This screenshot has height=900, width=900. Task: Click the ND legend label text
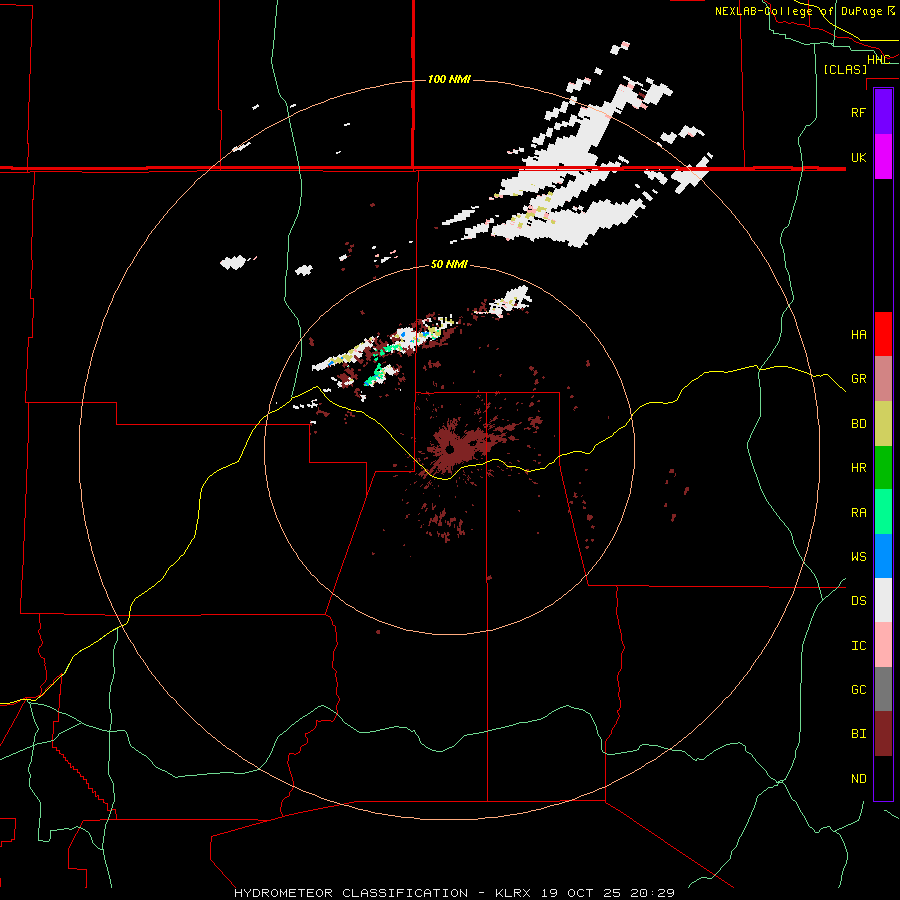pyautogui.click(x=858, y=779)
